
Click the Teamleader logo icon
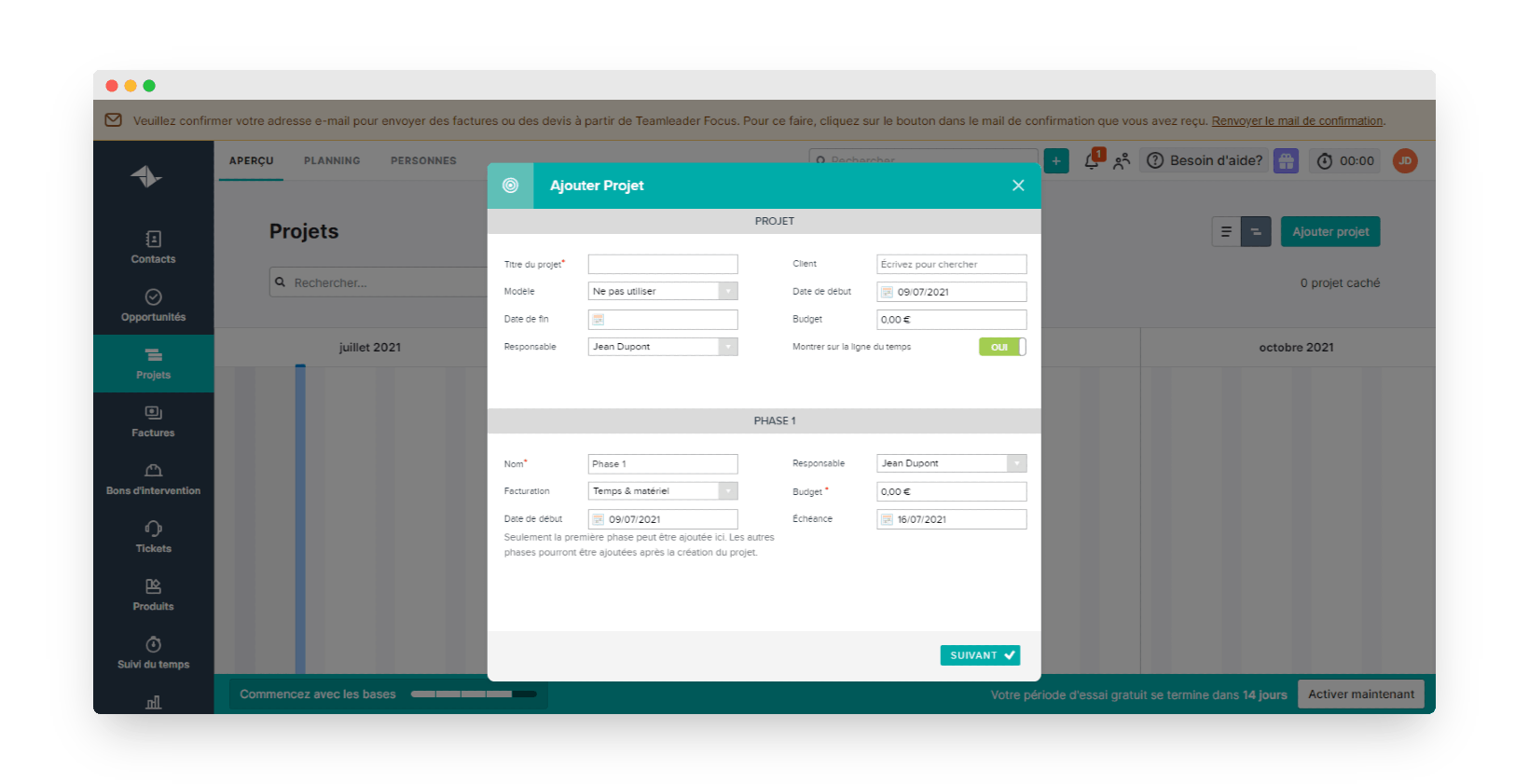pyautogui.click(x=146, y=176)
